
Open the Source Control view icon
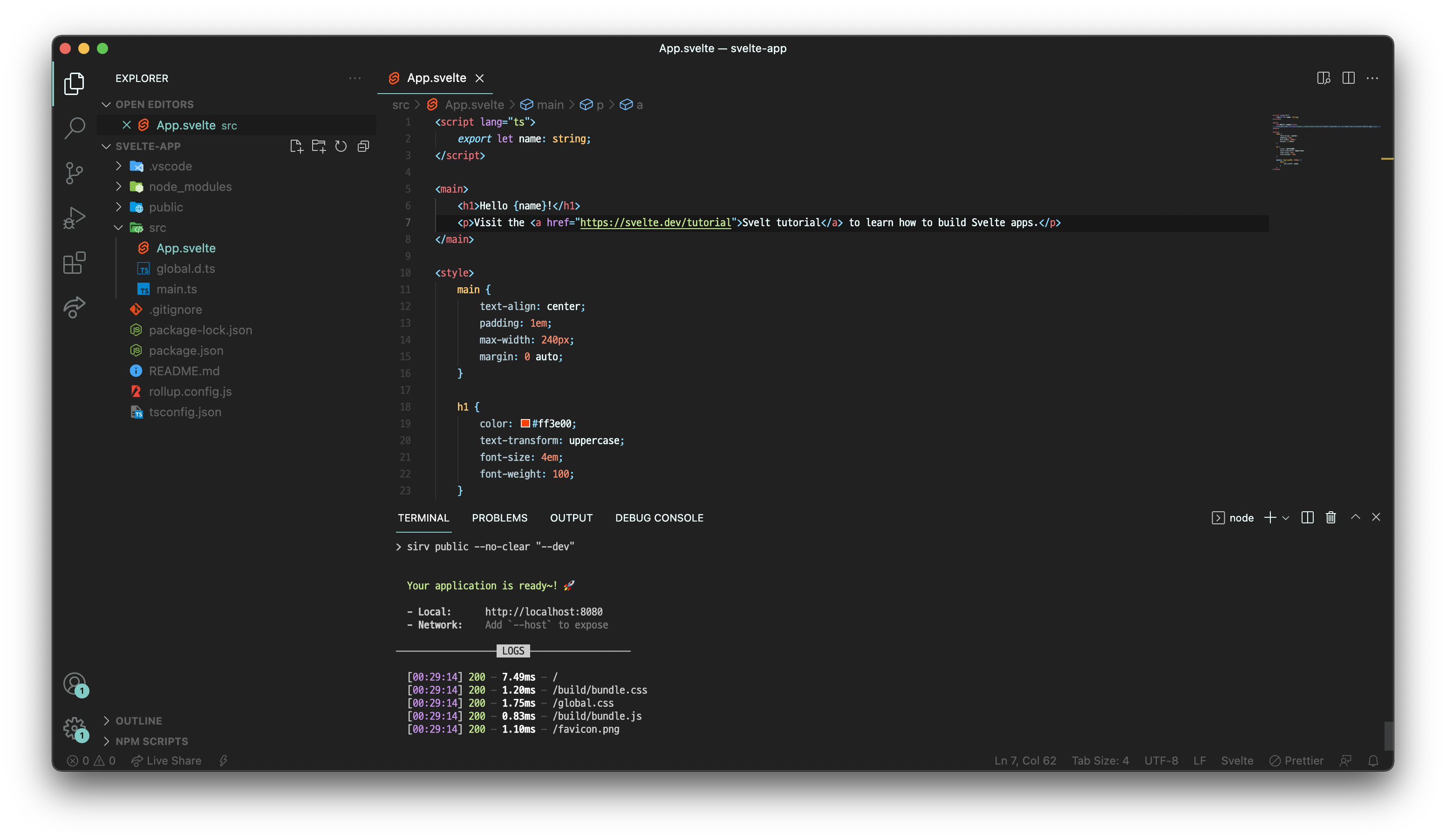pos(74,173)
